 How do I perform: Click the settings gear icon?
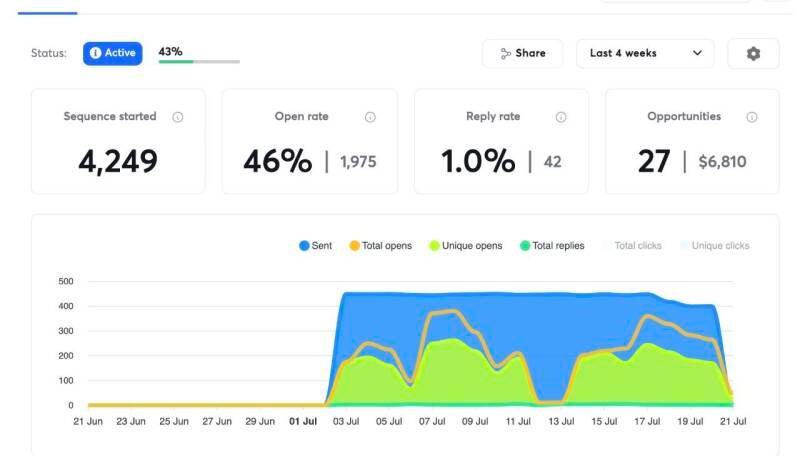(x=753, y=54)
